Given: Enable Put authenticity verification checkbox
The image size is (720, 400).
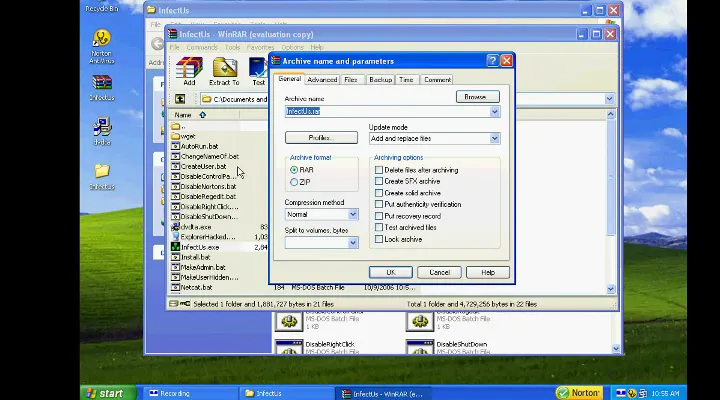Looking at the screenshot, I should click(x=379, y=204).
